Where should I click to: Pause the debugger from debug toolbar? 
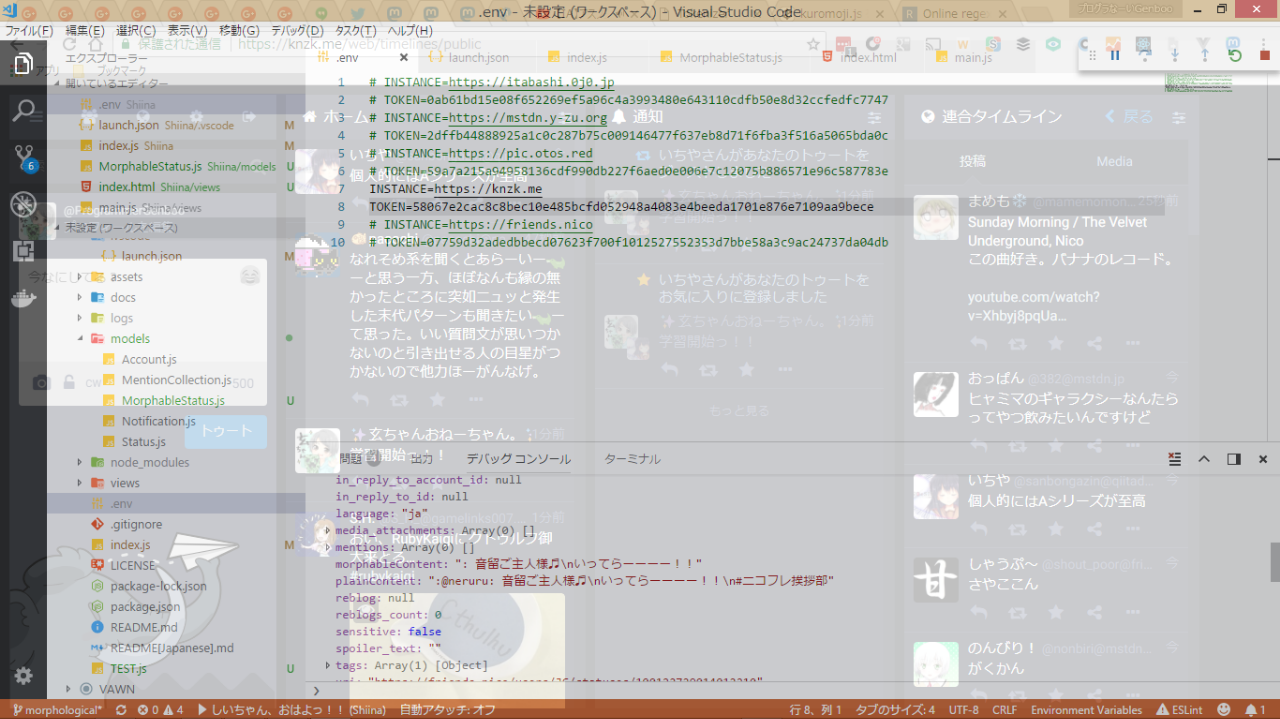(1114, 55)
